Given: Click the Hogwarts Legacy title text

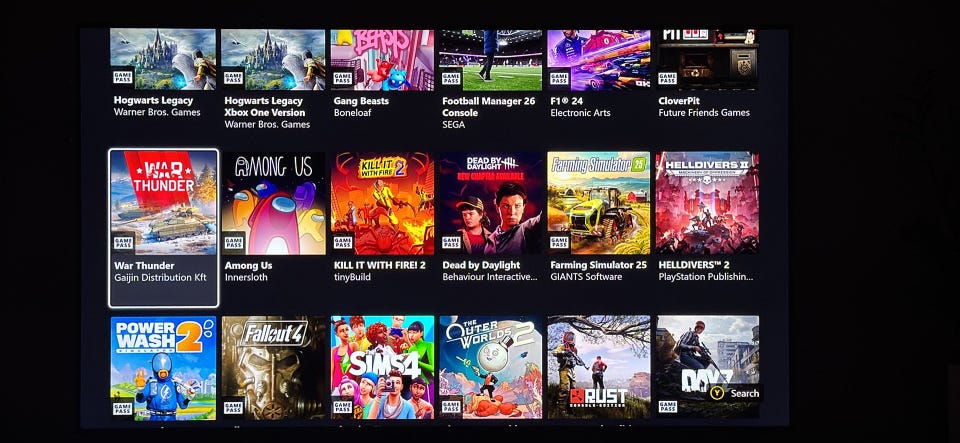Looking at the screenshot, I should click(x=153, y=100).
